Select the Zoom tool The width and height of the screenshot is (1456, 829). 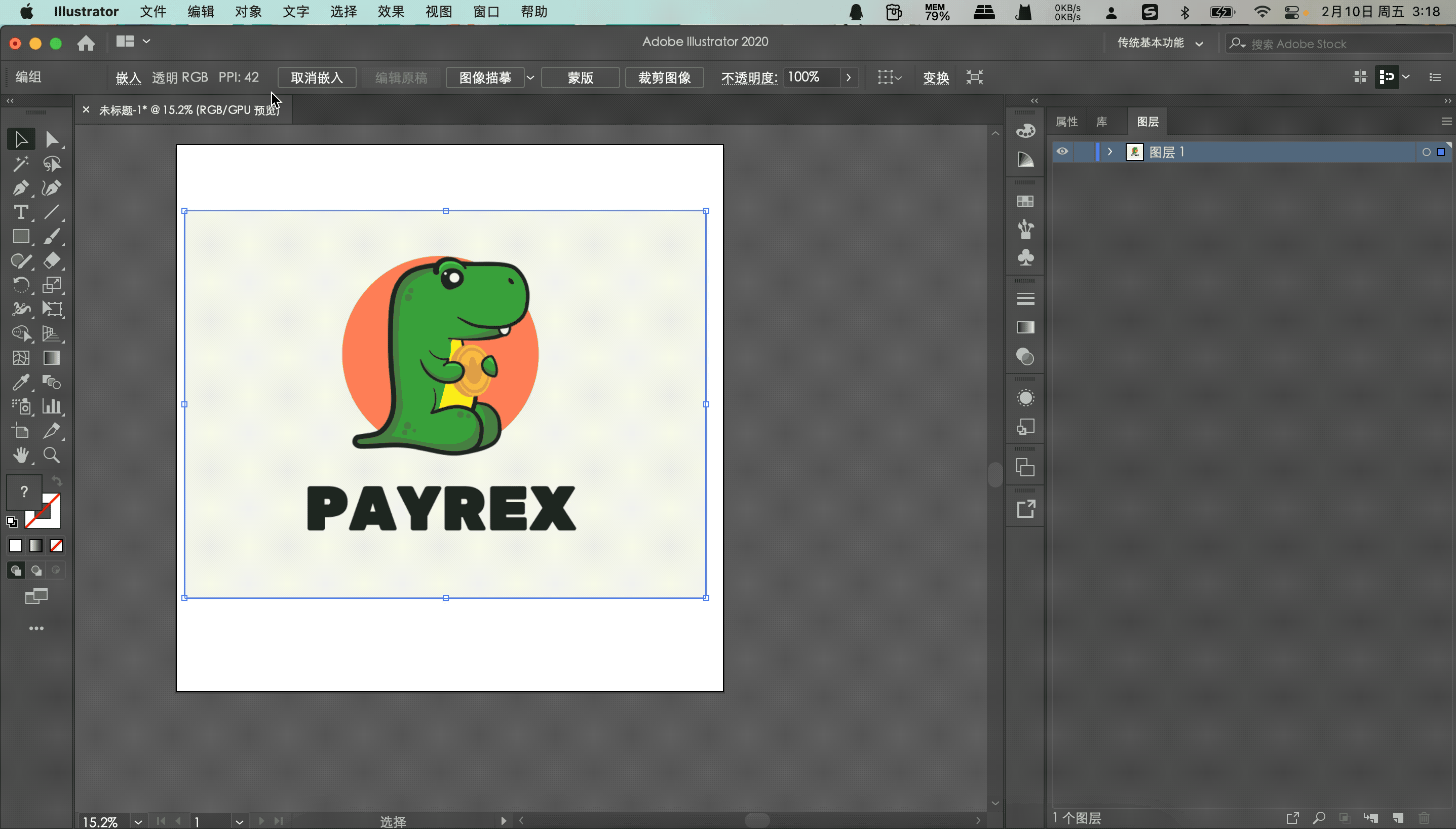pos(52,455)
